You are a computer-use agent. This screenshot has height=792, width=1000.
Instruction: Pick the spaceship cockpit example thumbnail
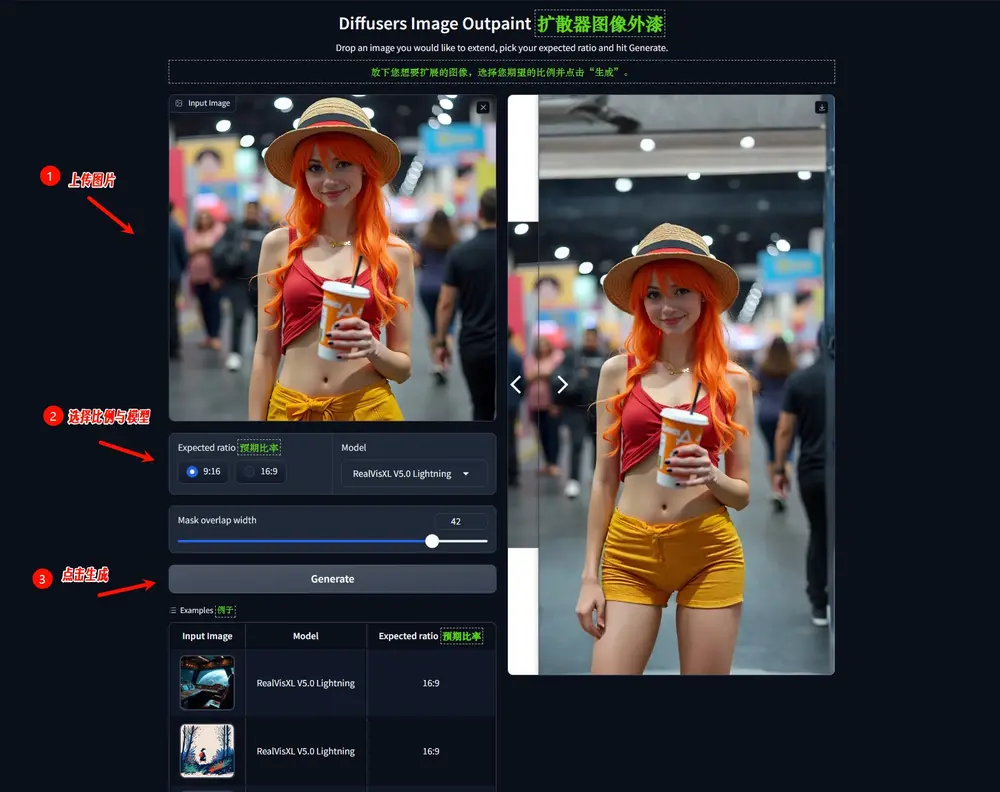207,682
